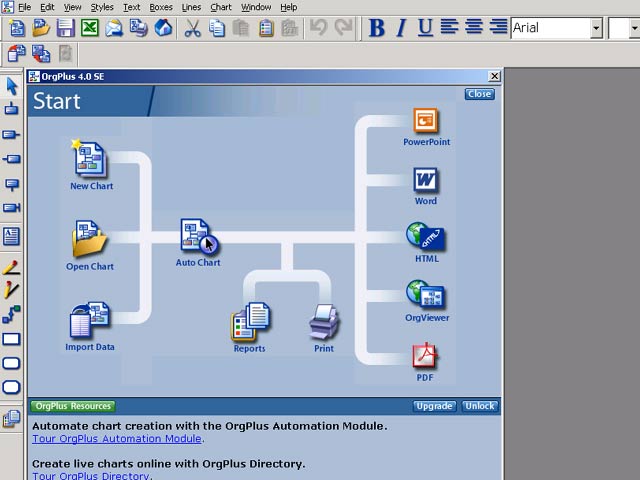
Task: Follow Tour OrgPlus Automation Module link
Action: (x=117, y=438)
